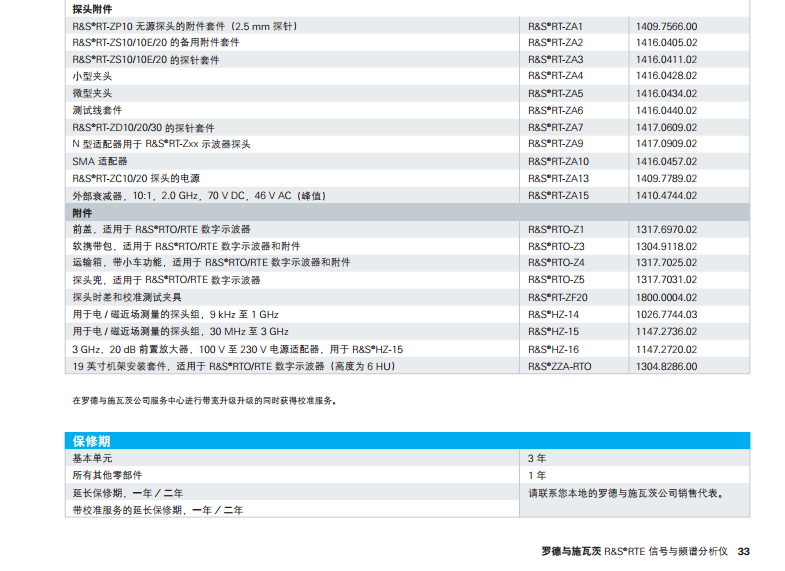Click the R&S RT-ZA13 model cell

coord(558,179)
